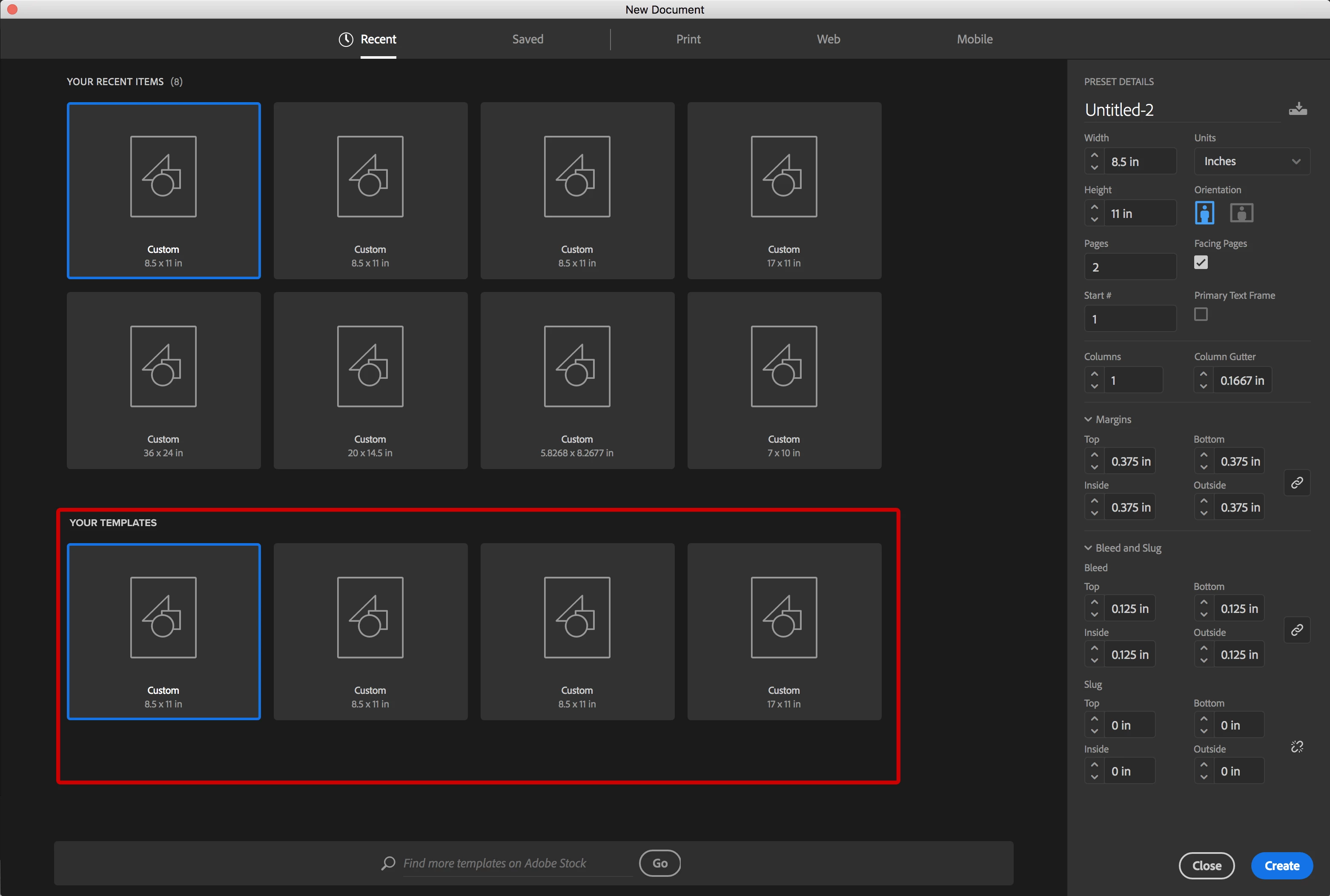
Task: Uncheck the Facing Pages checkbox
Action: click(1201, 262)
